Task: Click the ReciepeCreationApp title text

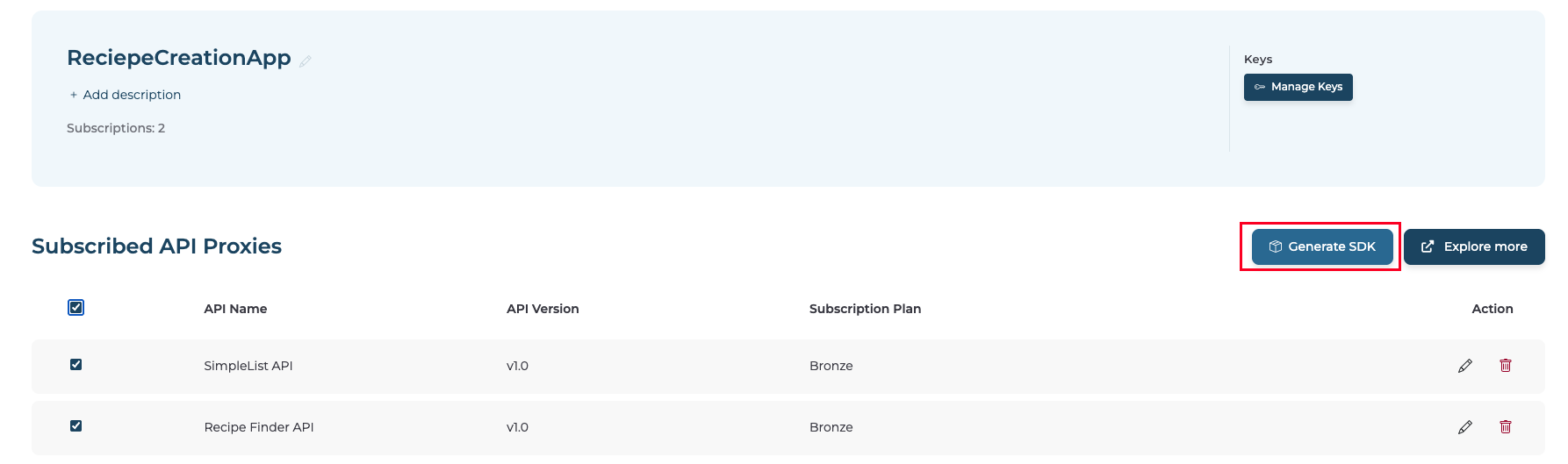Action: (x=179, y=58)
